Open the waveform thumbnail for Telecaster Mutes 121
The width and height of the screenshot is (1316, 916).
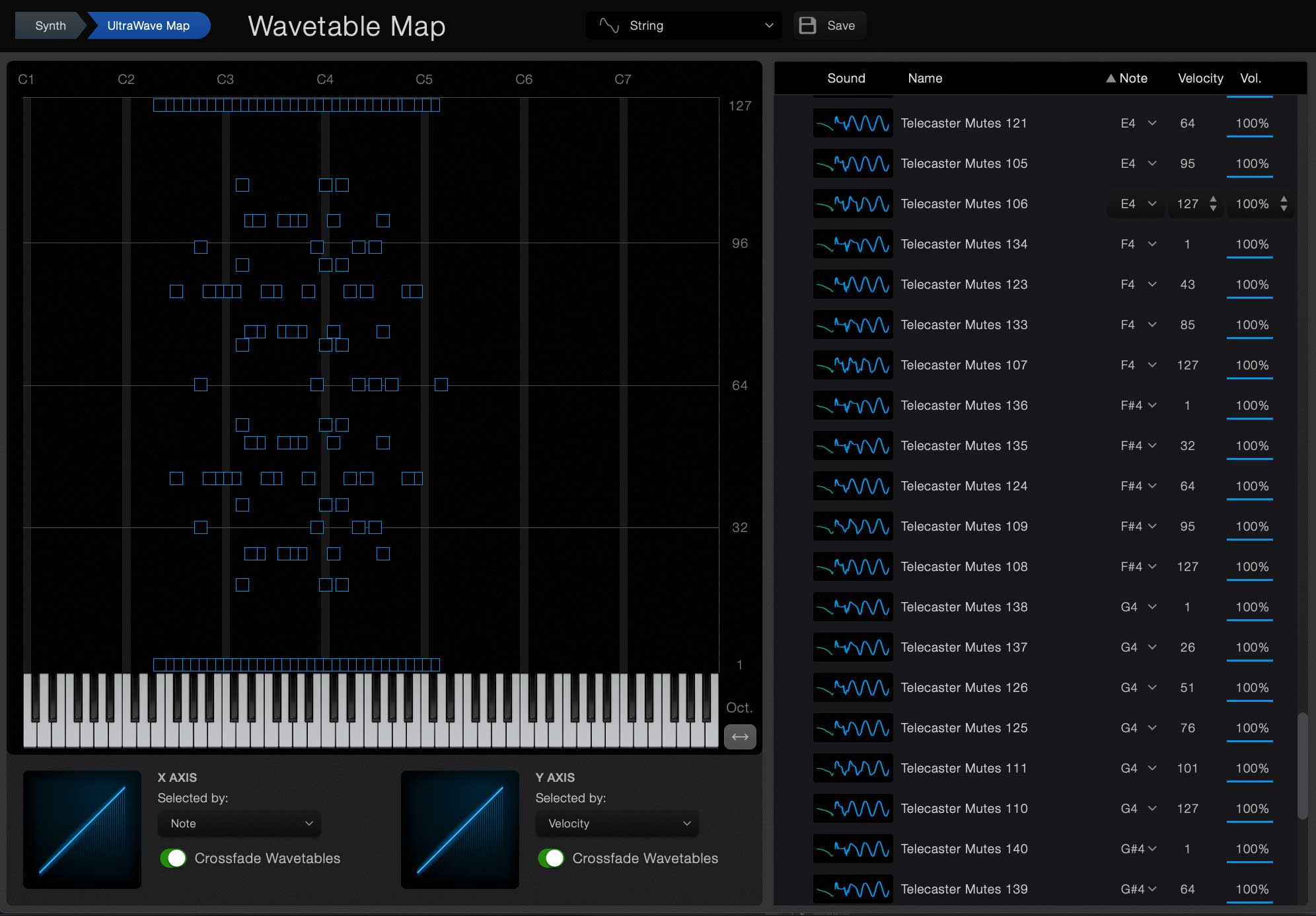(x=852, y=123)
